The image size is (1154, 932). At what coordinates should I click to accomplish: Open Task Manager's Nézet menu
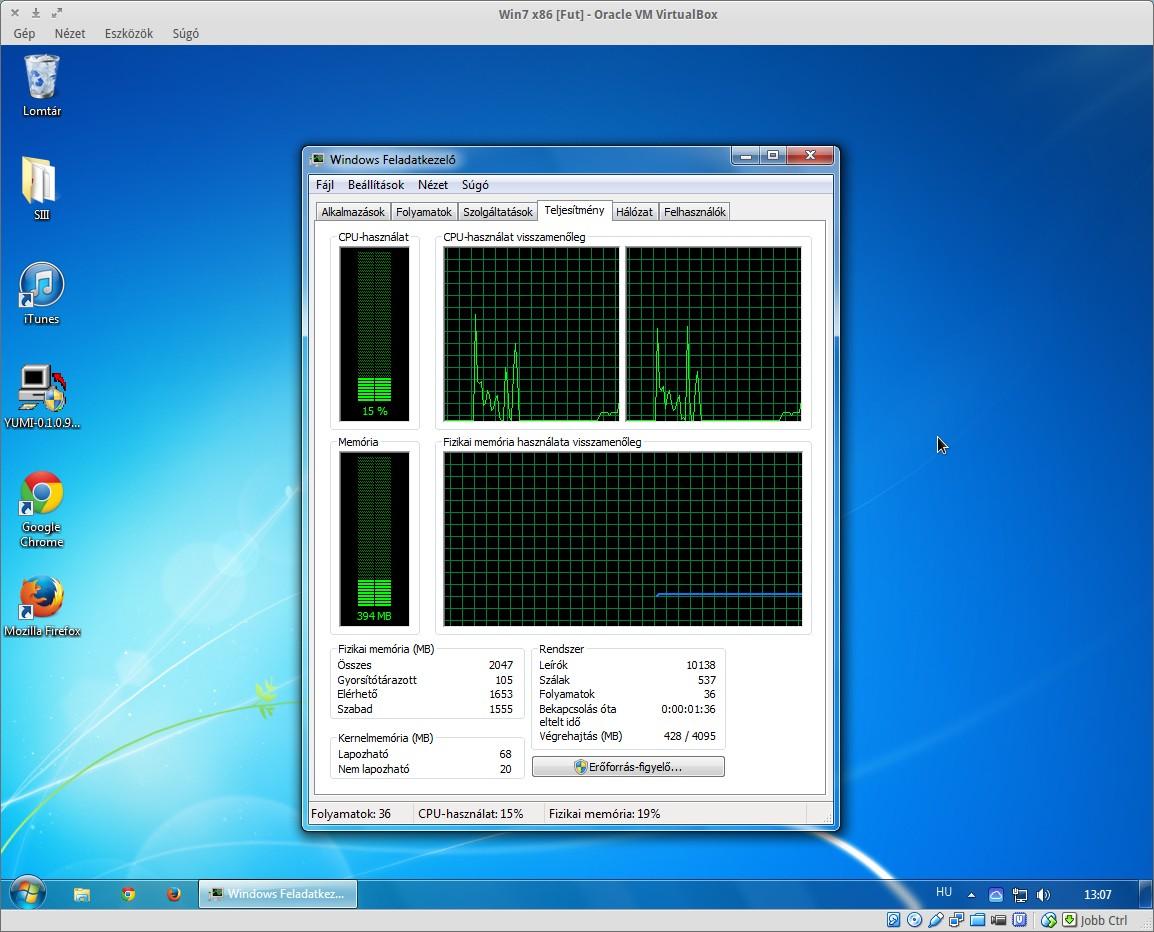pos(433,185)
